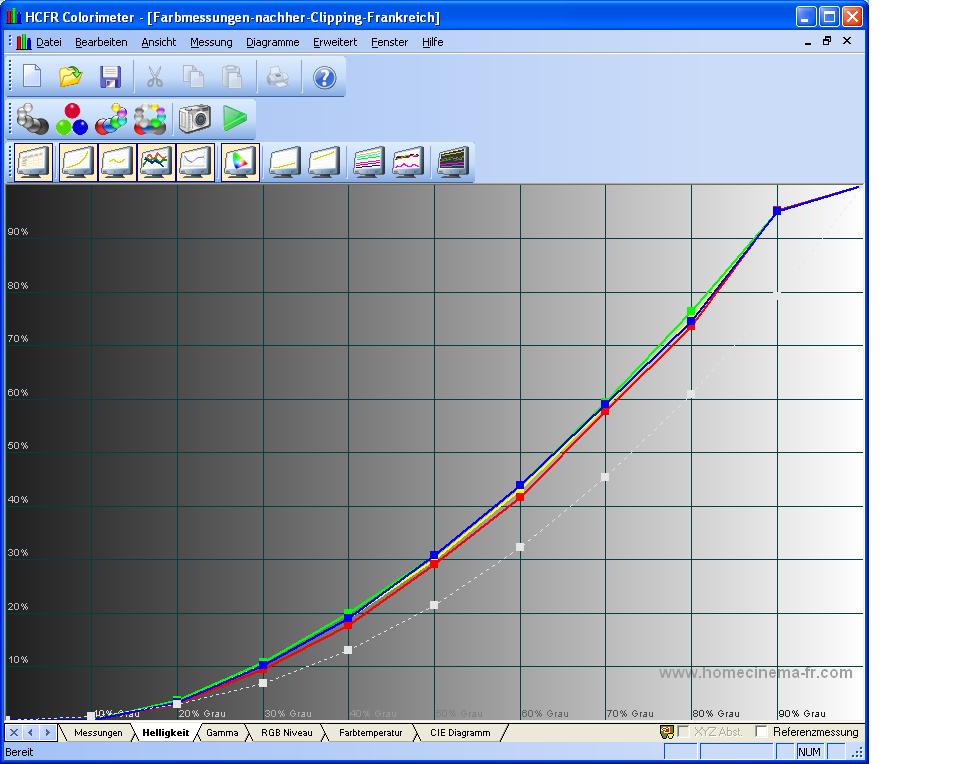Click the small icon left of XYZ Abst.
The width and height of the screenshot is (960, 764).
666,732
